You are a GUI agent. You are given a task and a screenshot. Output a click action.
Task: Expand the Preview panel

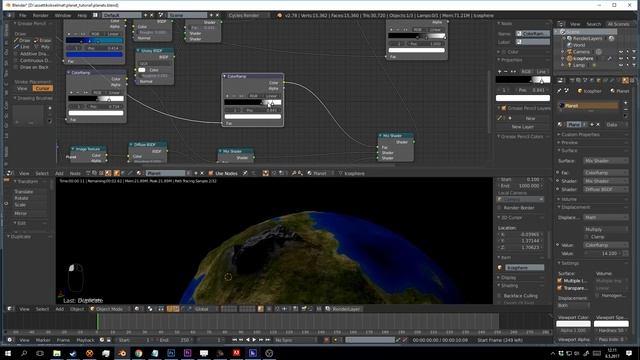[x=569, y=142]
